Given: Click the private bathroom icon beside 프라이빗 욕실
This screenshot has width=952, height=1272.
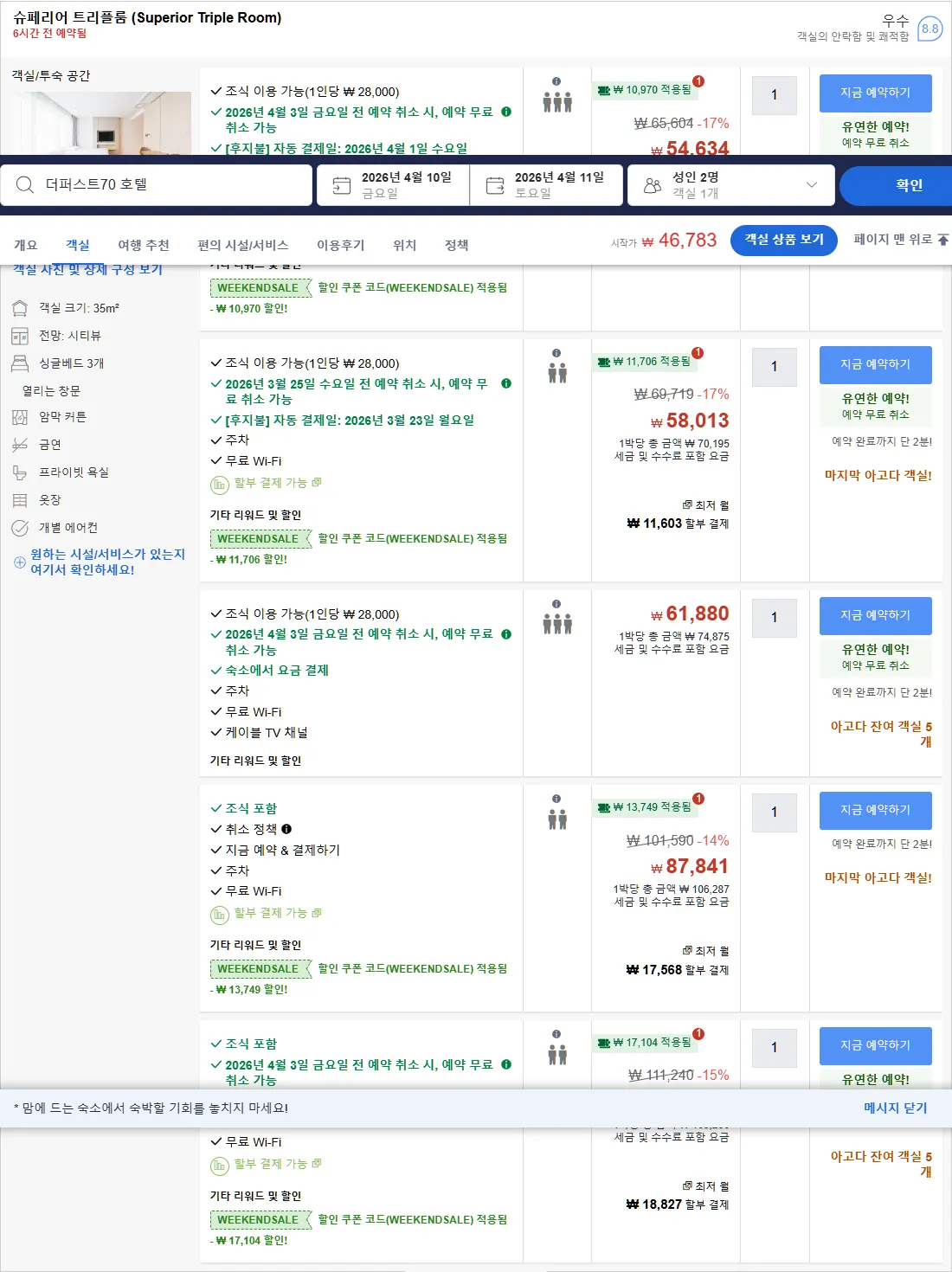Looking at the screenshot, I should pyautogui.click(x=20, y=472).
